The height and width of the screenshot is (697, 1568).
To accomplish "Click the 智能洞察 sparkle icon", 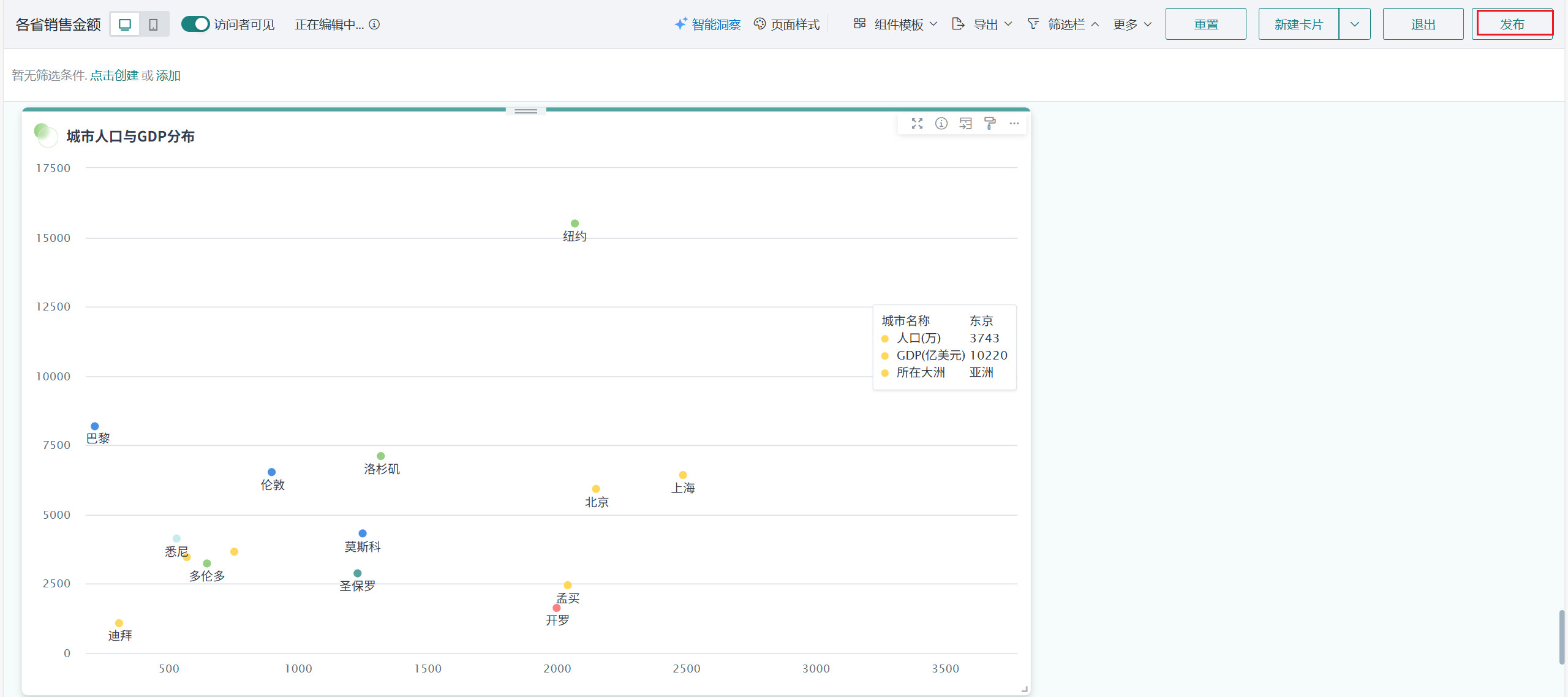I will (680, 24).
